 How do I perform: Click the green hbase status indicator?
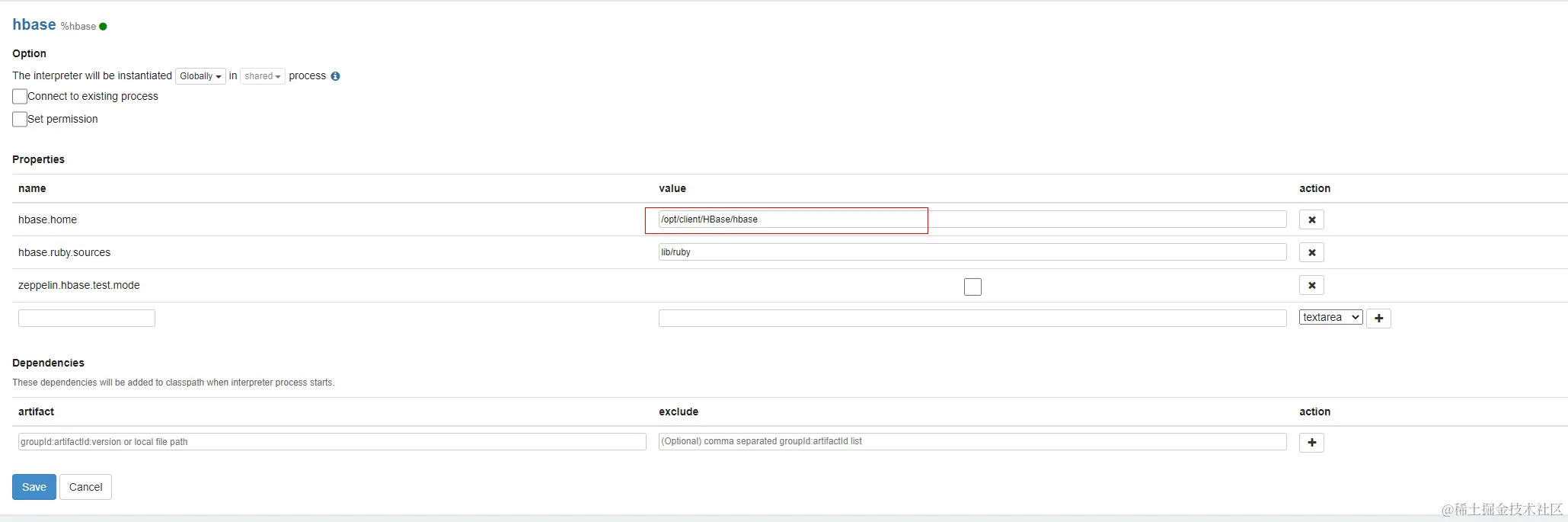pos(103,27)
